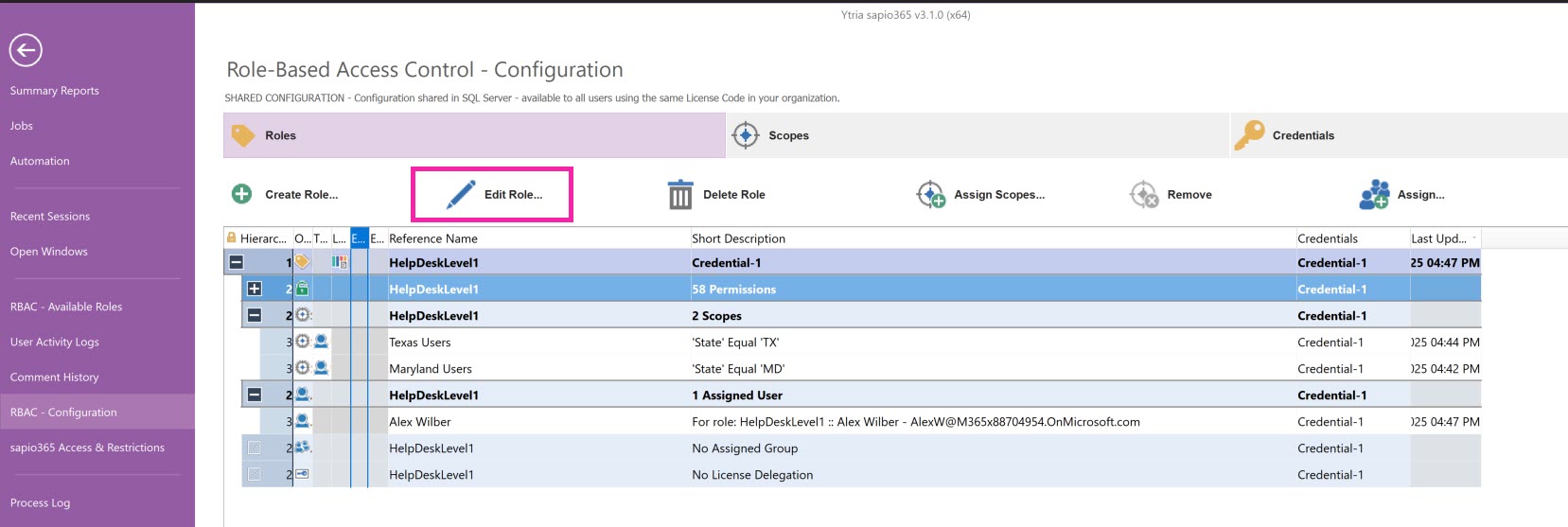Switch to the Scopes tab
The height and width of the screenshot is (527, 1568).
pyautogui.click(x=788, y=135)
